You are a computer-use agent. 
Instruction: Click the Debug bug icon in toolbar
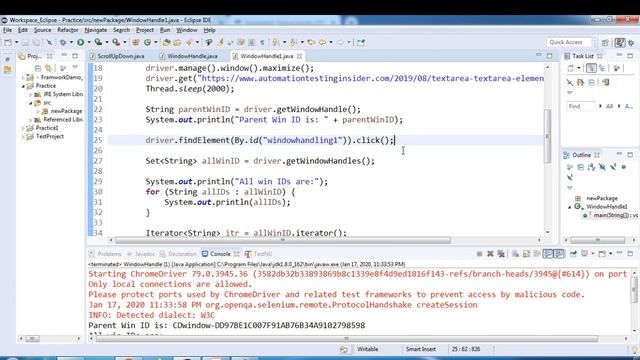tap(63, 42)
